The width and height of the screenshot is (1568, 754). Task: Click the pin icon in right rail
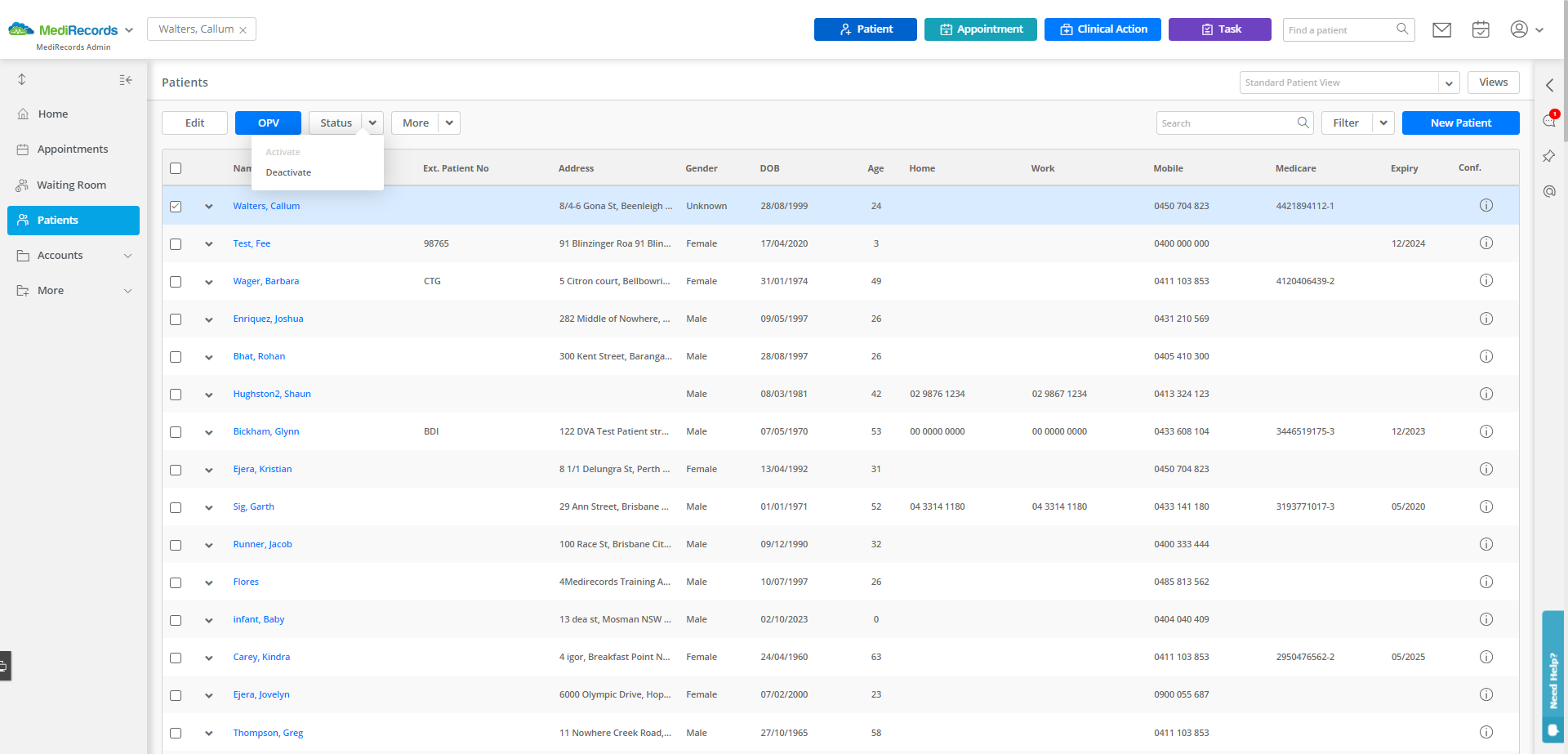coord(1549,156)
